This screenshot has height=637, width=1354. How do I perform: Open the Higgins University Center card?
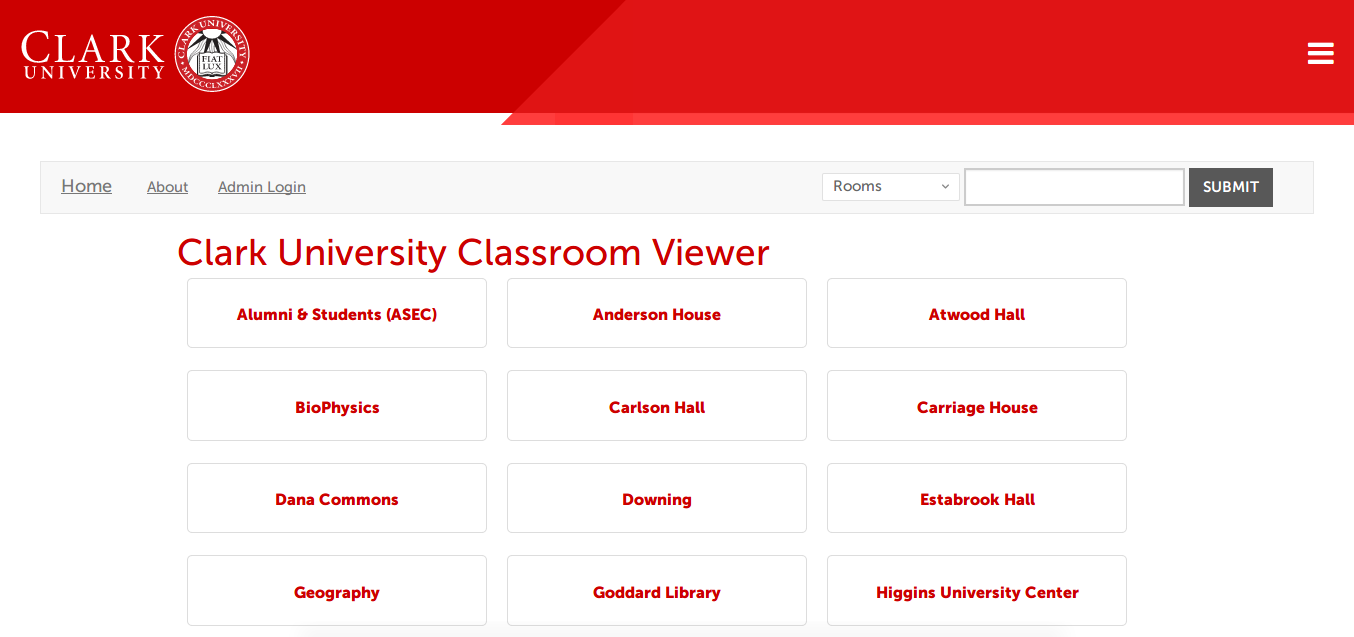click(977, 591)
